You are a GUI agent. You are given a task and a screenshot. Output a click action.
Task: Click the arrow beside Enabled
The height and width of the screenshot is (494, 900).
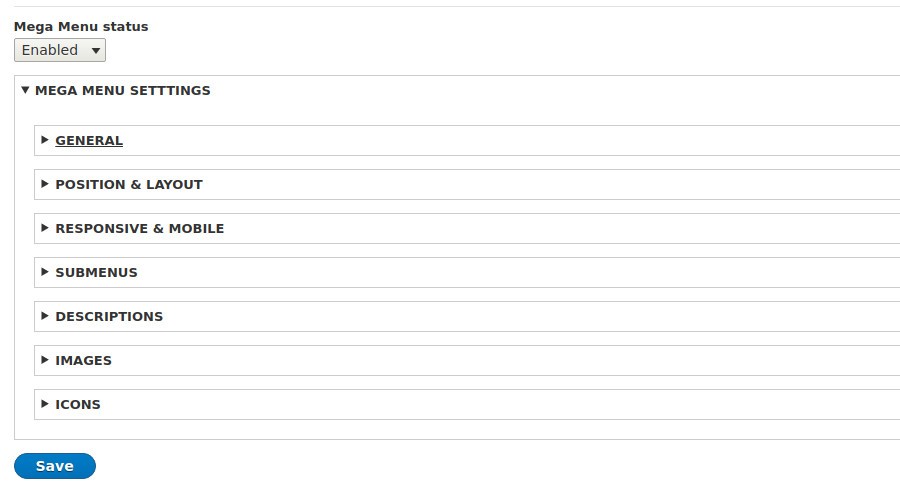[96, 51]
